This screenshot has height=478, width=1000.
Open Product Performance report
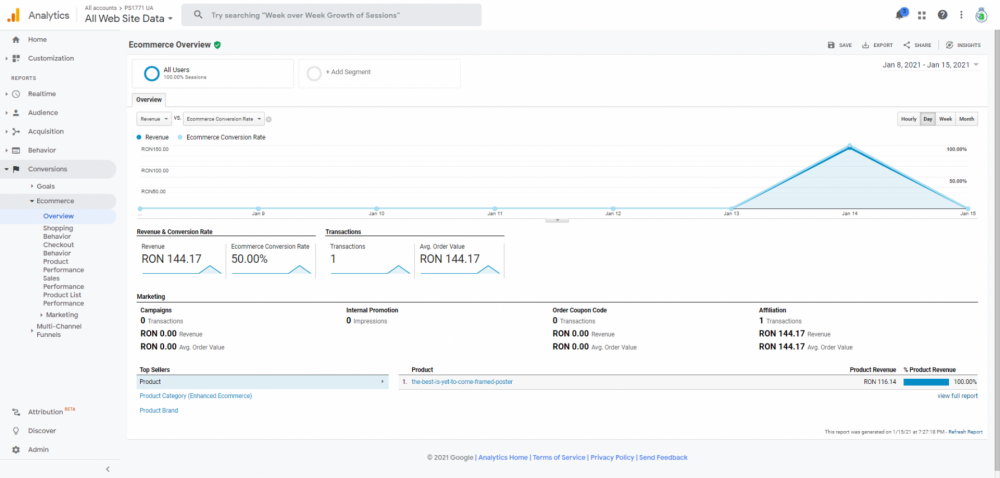(64, 266)
